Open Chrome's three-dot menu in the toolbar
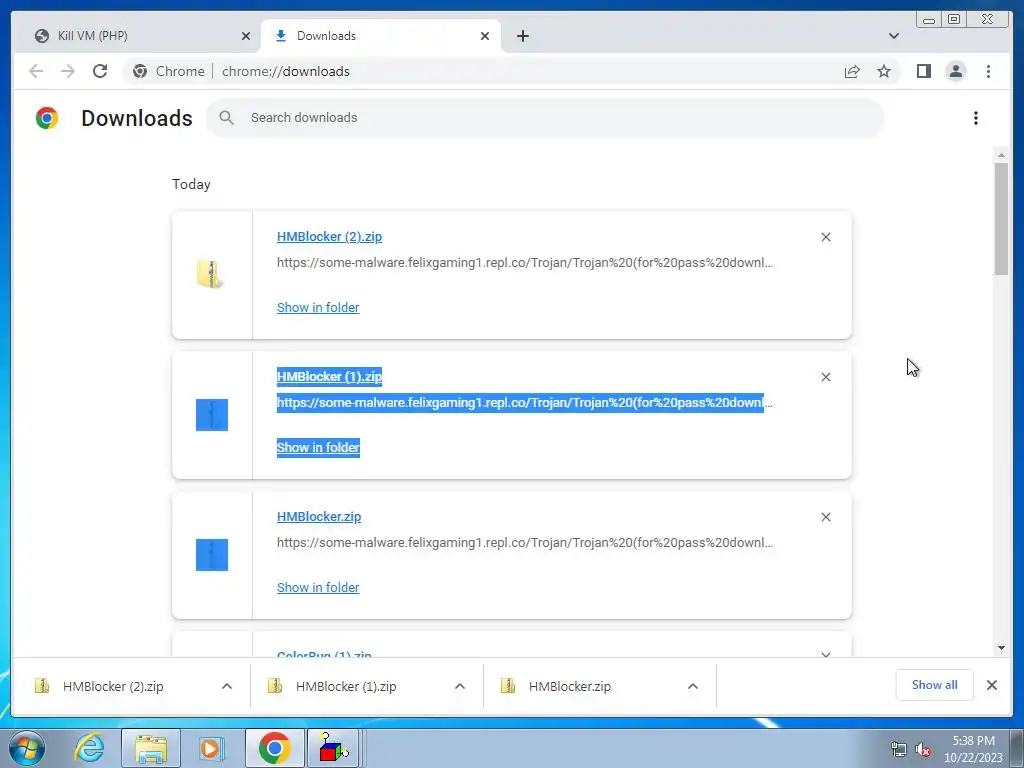Image resolution: width=1024 pixels, height=768 pixels. [x=988, y=71]
